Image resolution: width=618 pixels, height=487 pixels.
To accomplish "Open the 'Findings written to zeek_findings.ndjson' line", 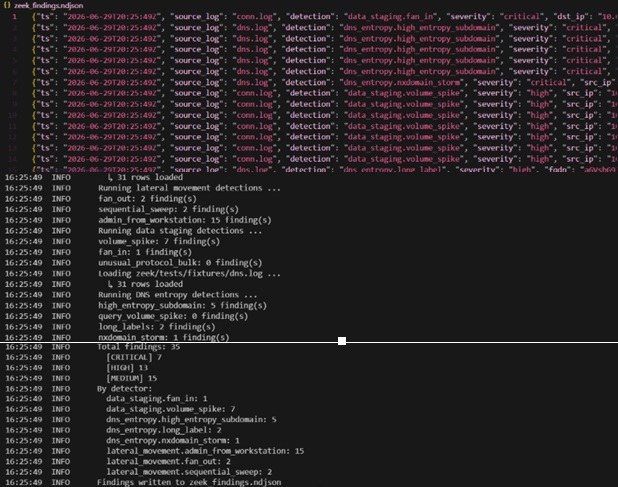I will coord(189,482).
